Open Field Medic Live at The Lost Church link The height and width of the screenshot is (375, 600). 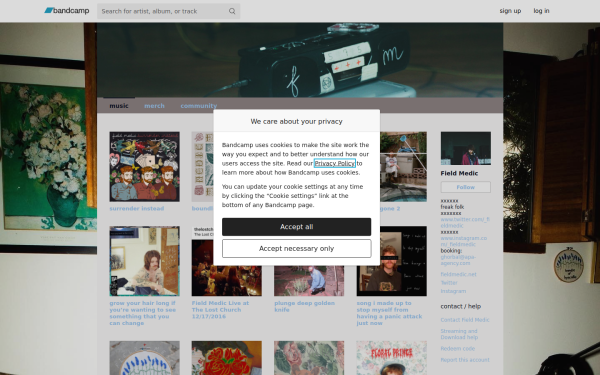(220, 310)
